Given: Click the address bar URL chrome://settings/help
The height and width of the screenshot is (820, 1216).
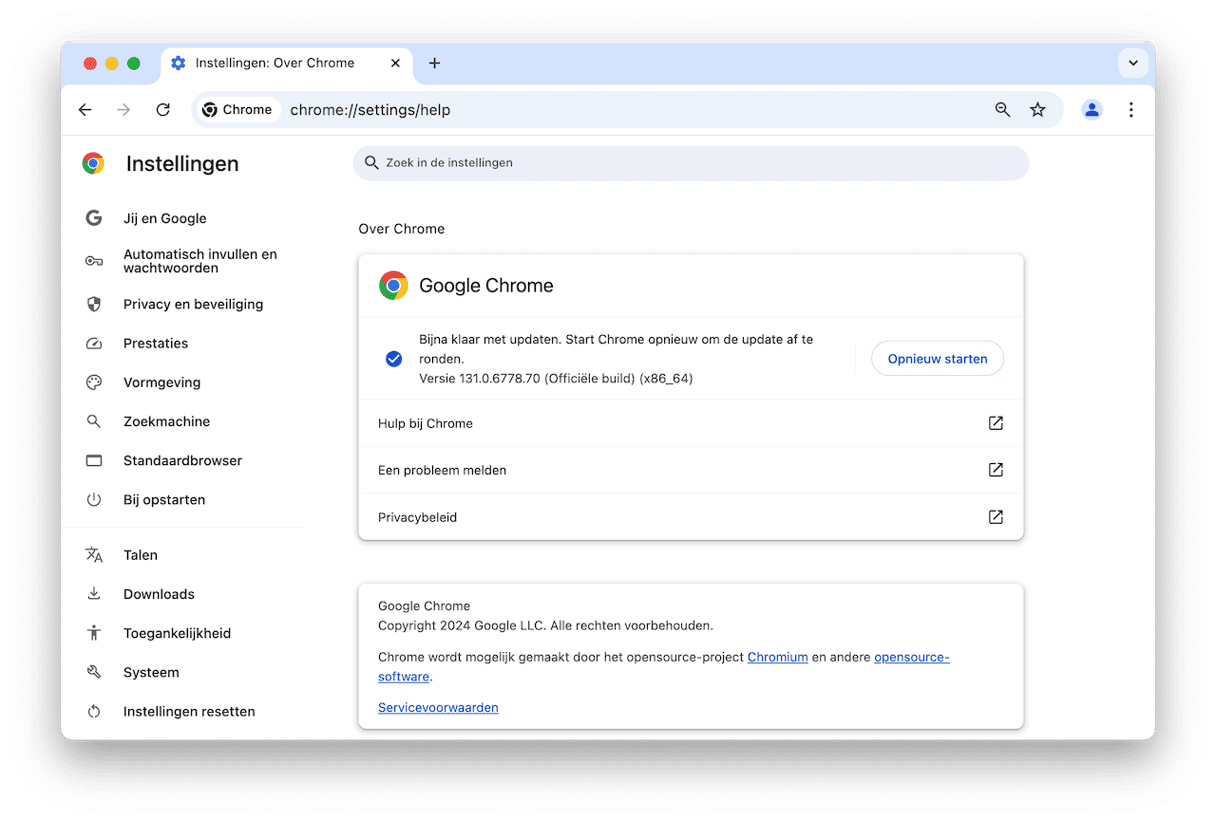Looking at the screenshot, I should point(370,110).
